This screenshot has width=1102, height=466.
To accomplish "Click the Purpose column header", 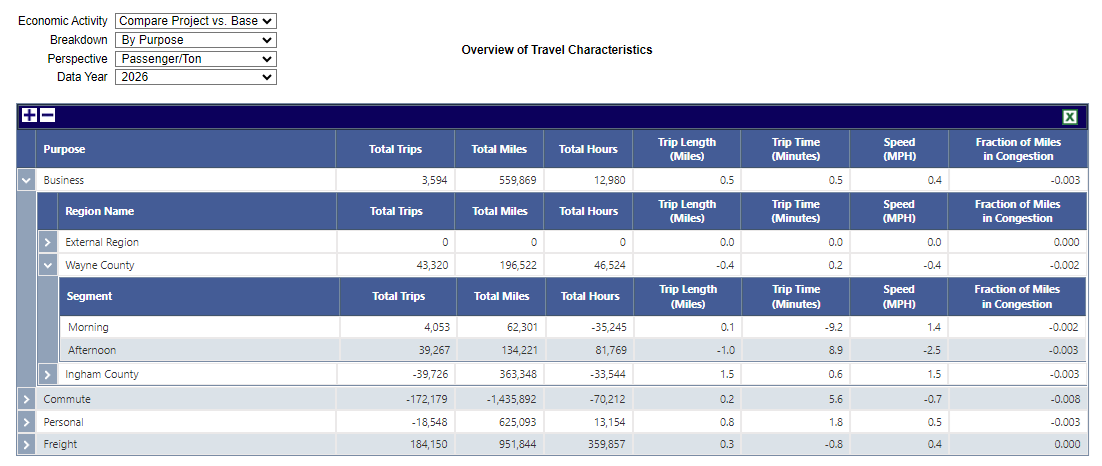I will [x=64, y=149].
